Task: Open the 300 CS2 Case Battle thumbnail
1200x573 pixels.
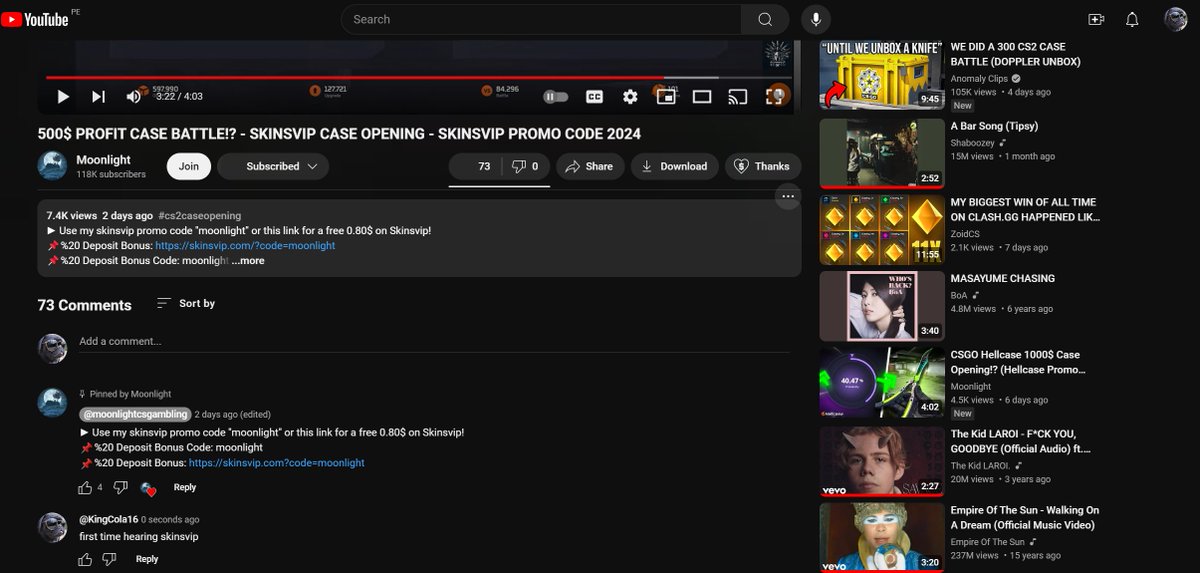Action: click(x=881, y=74)
